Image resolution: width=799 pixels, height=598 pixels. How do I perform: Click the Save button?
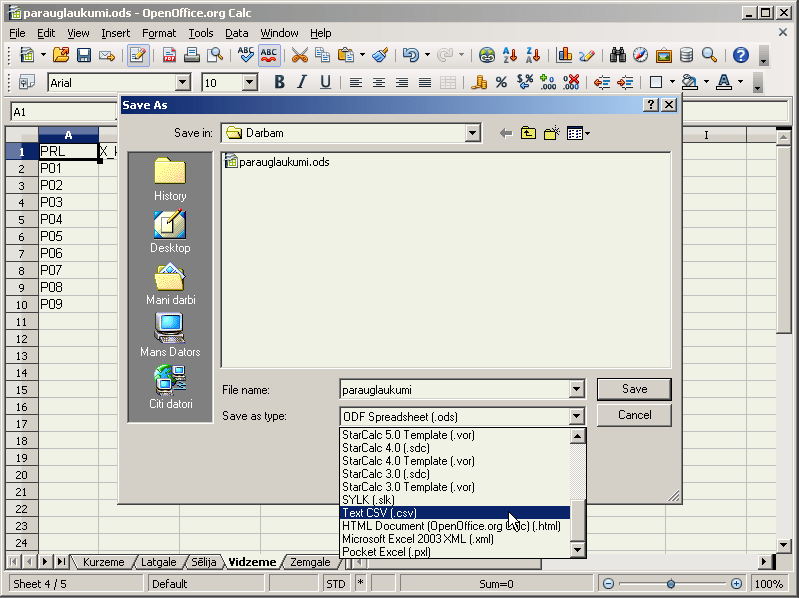tap(634, 389)
